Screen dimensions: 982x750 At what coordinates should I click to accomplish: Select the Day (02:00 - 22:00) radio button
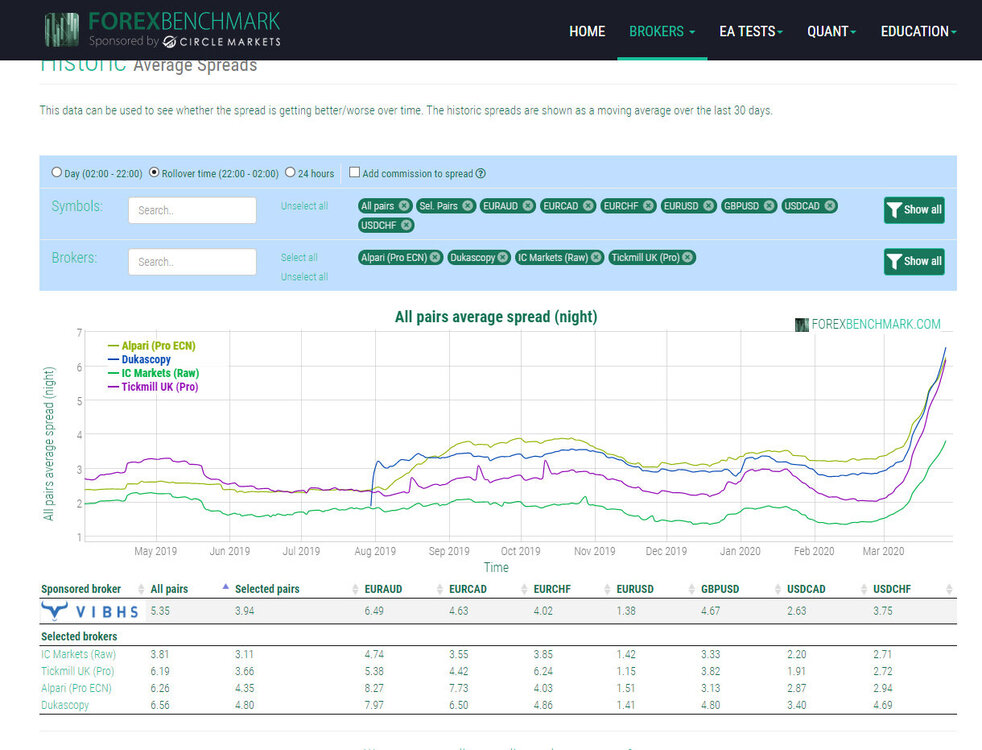(x=57, y=172)
